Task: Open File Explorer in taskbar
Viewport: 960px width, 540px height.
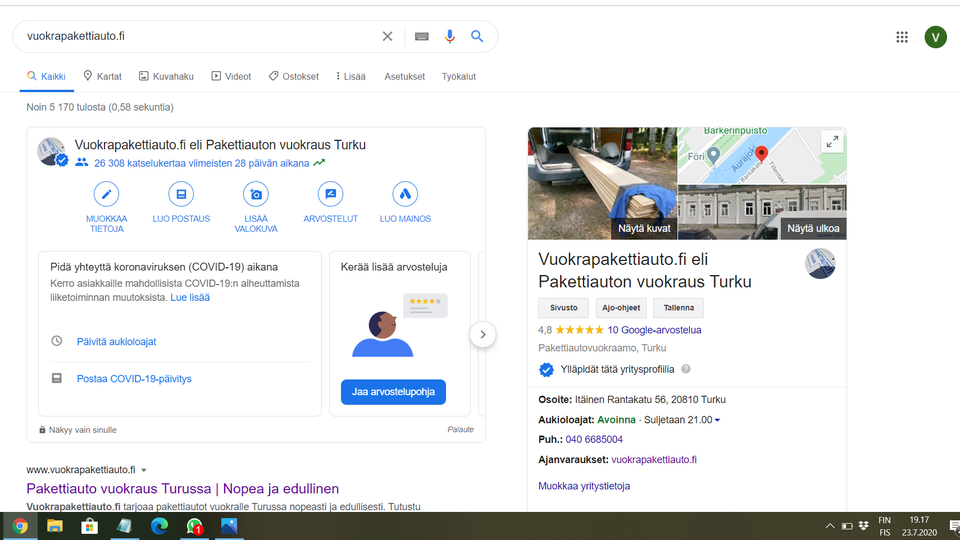Action: point(55,526)
